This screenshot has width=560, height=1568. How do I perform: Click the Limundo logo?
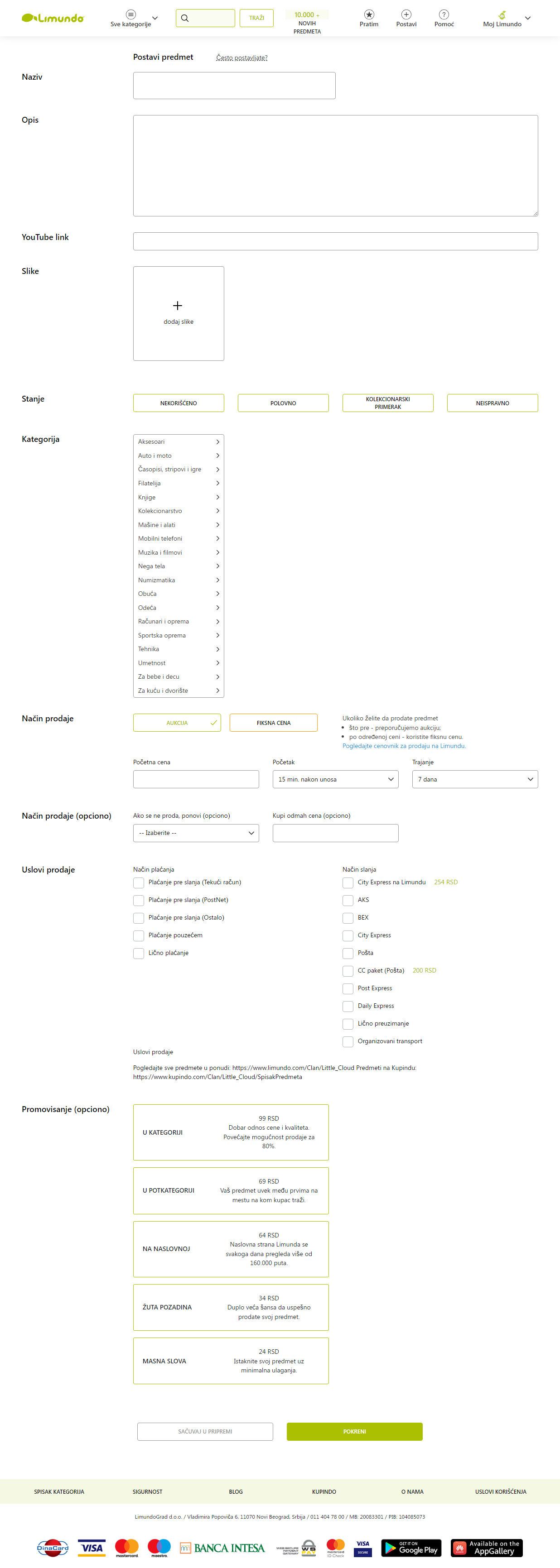click(x=53, y=18)
